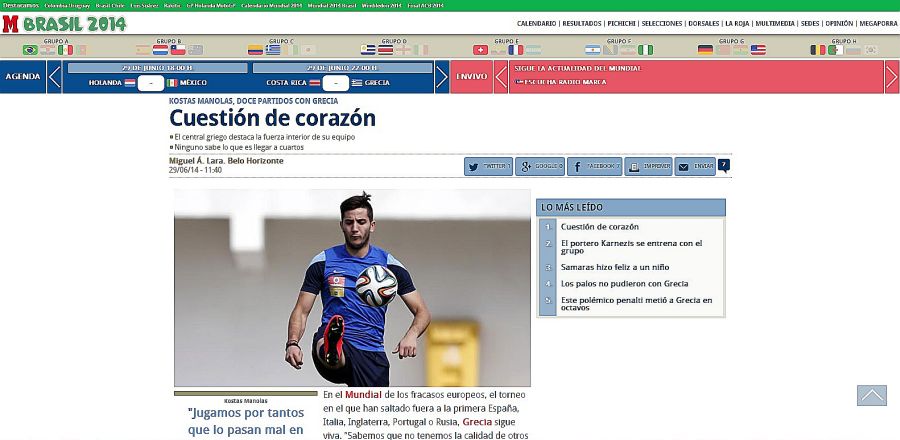The image size is (900, 440).
Task: Open the comments bubble icon
Action: (x=724, y=165)
